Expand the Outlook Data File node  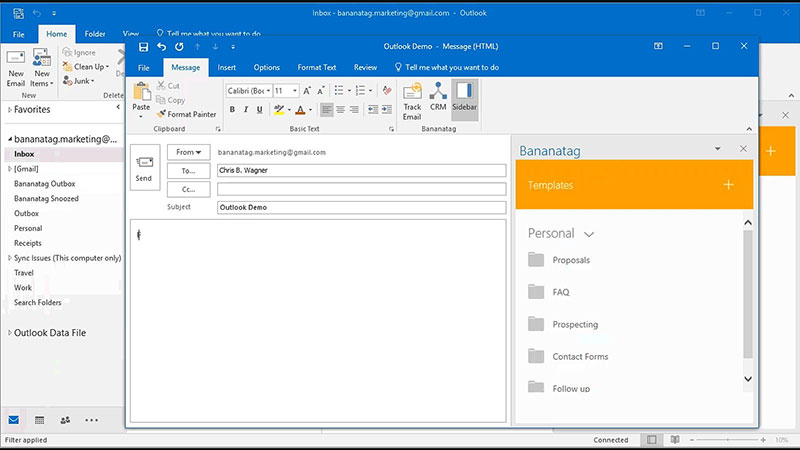click(x=10, y=333)
